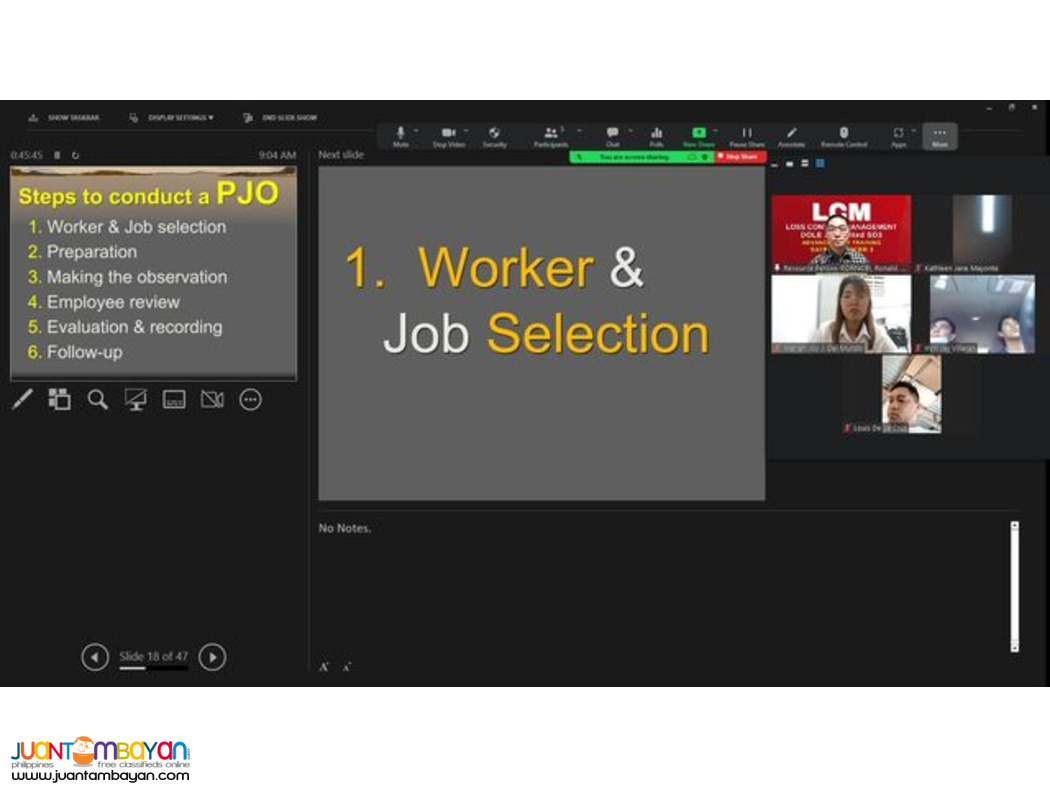Click Show Taskbar in the top menu
Image resolution: width=1050 pixels, height=788 pixels.
point(66,116)
